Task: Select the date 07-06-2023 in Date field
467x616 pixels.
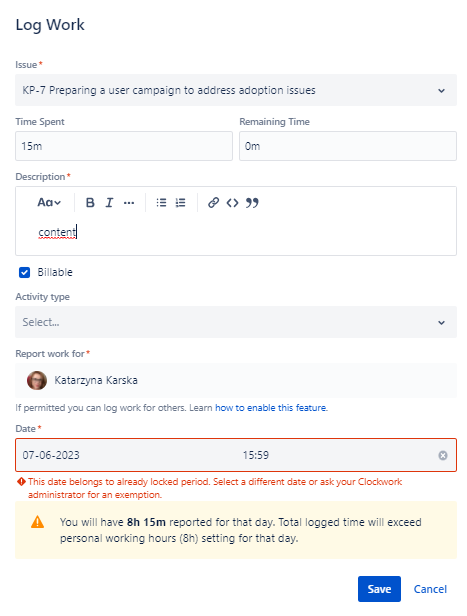Action: (51, 455)
